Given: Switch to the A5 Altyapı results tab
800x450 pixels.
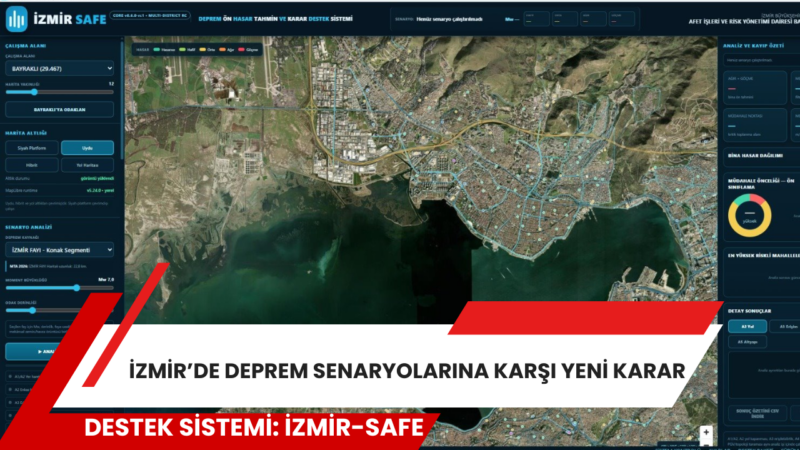Looking at the screenshot, I should (x=747, y=342).
